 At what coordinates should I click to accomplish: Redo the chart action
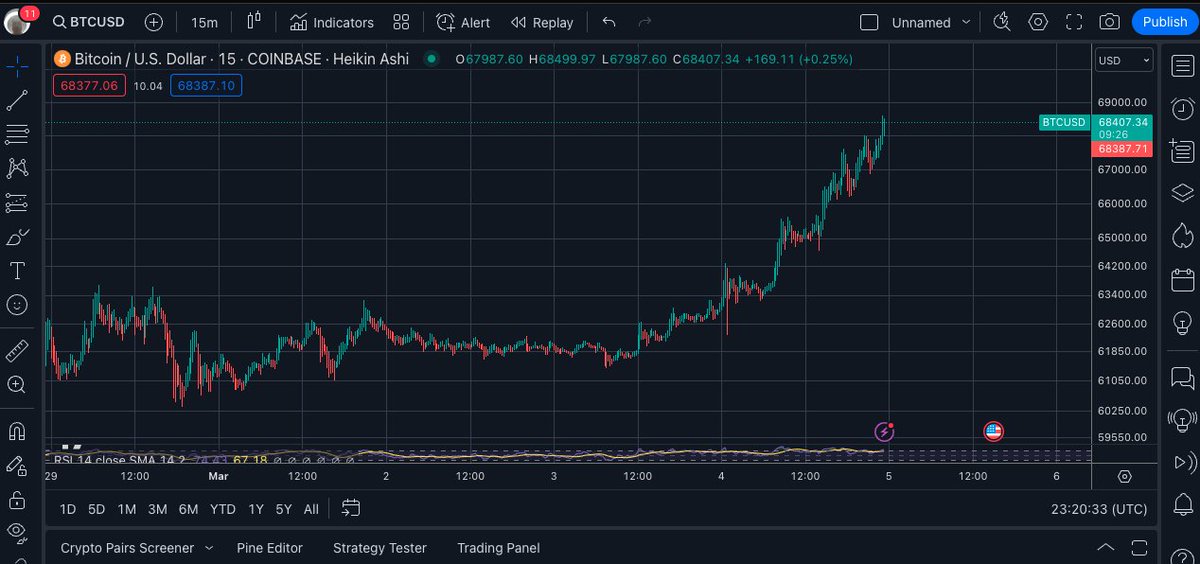(x=645, y=22)
